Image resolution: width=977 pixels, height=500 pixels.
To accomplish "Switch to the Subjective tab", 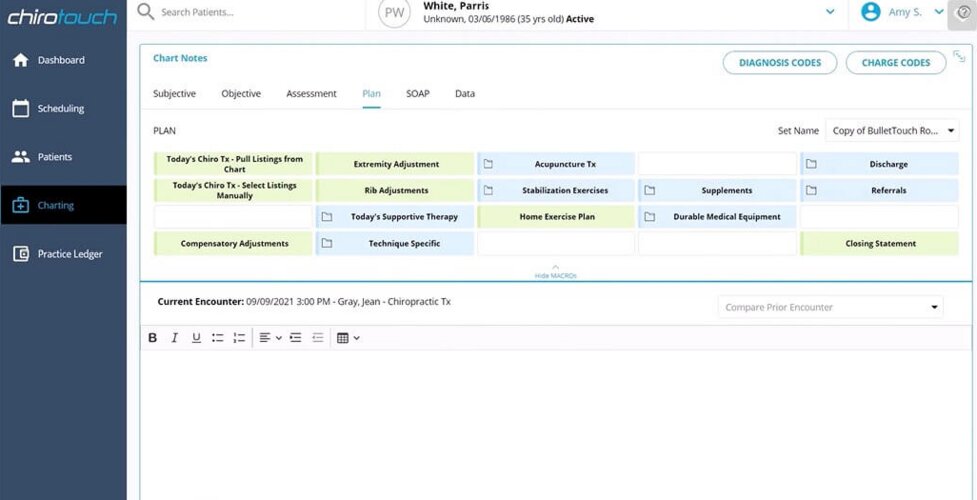I will pos(174,94).
